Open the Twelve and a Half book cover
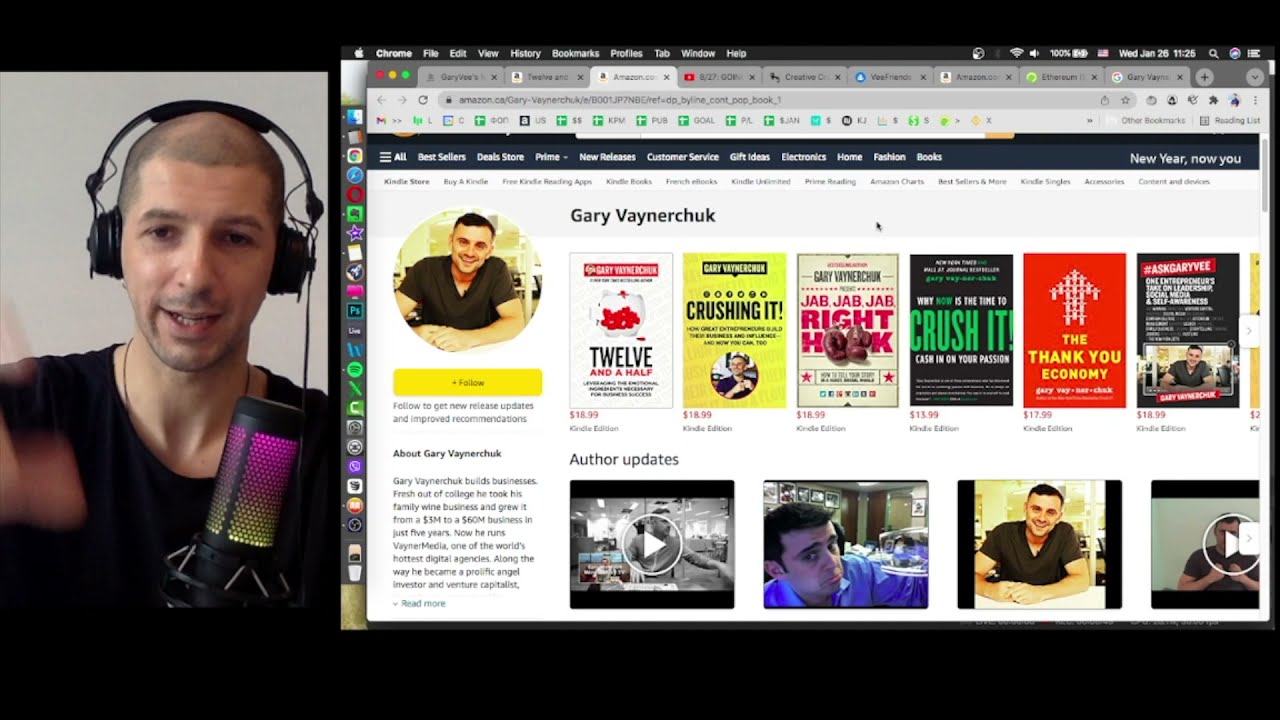Screen dimensions: 1280x720 tap(621, 330)
